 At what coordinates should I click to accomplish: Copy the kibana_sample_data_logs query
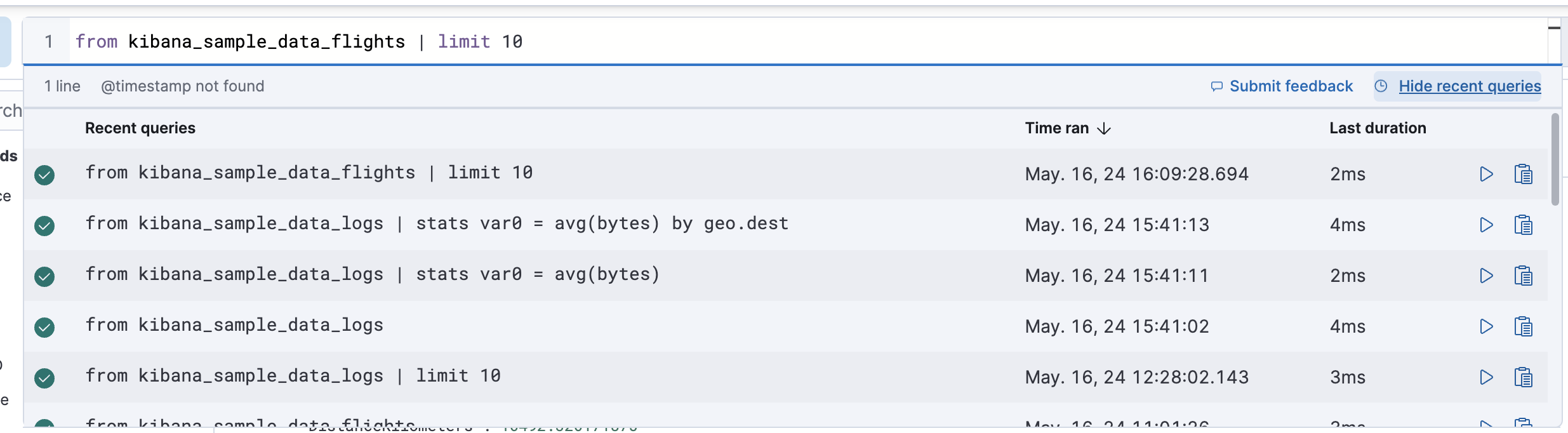[x=1524, y=326]
